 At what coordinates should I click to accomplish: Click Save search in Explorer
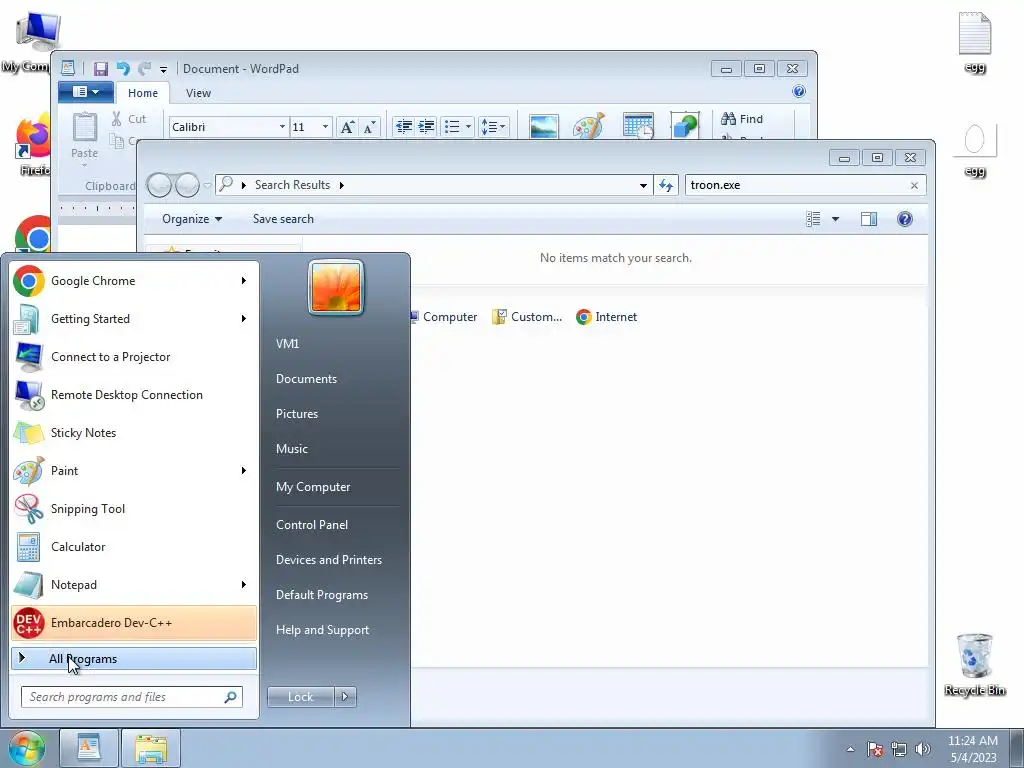(x=283, y=219)
